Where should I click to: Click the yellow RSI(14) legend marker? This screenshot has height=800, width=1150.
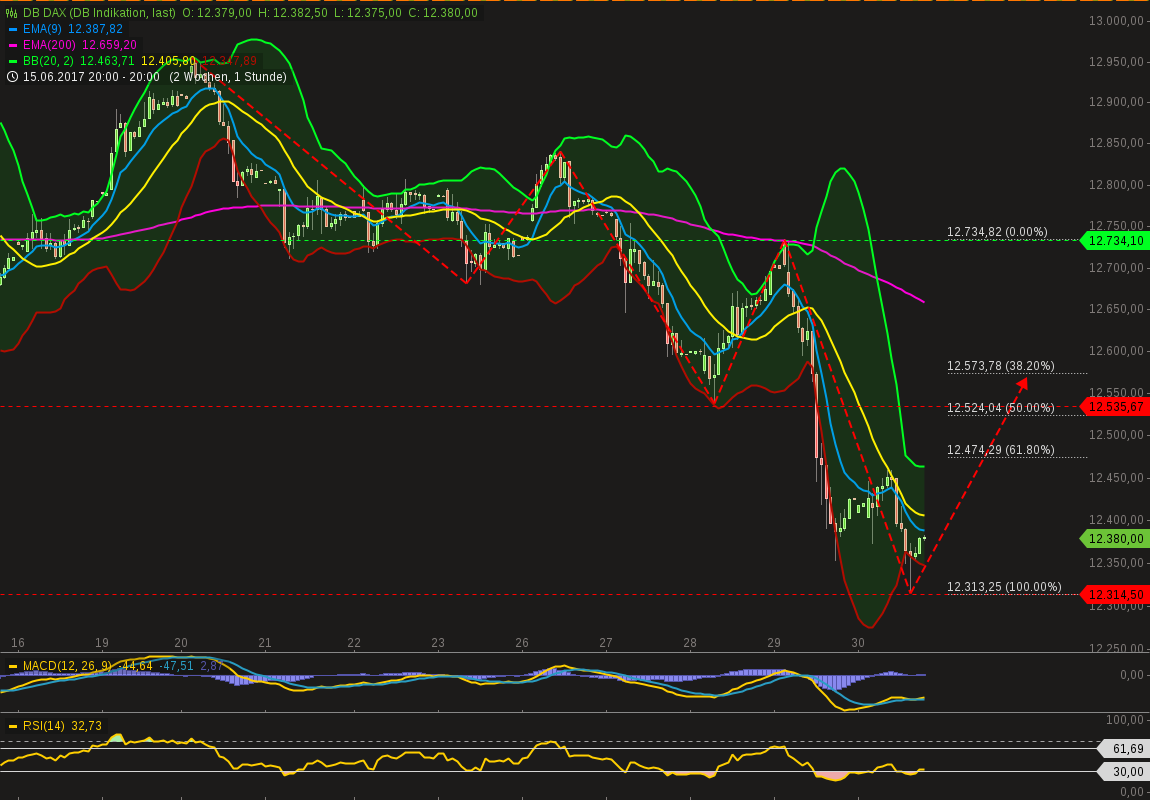12,727
